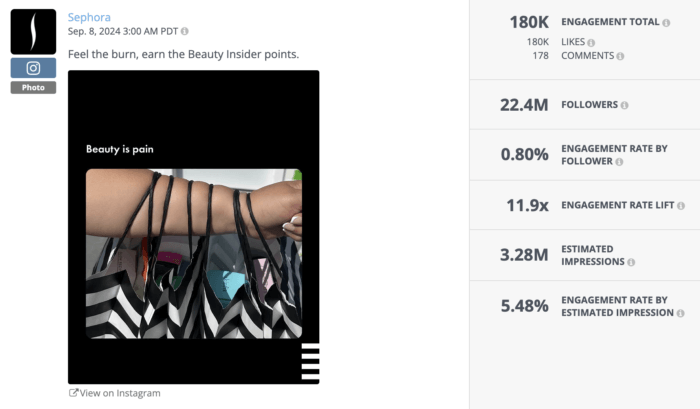The width and height of the screenshot is (700, 409).
Task: Click the info icon next to Engagement Total
Action: pos(666,23)
